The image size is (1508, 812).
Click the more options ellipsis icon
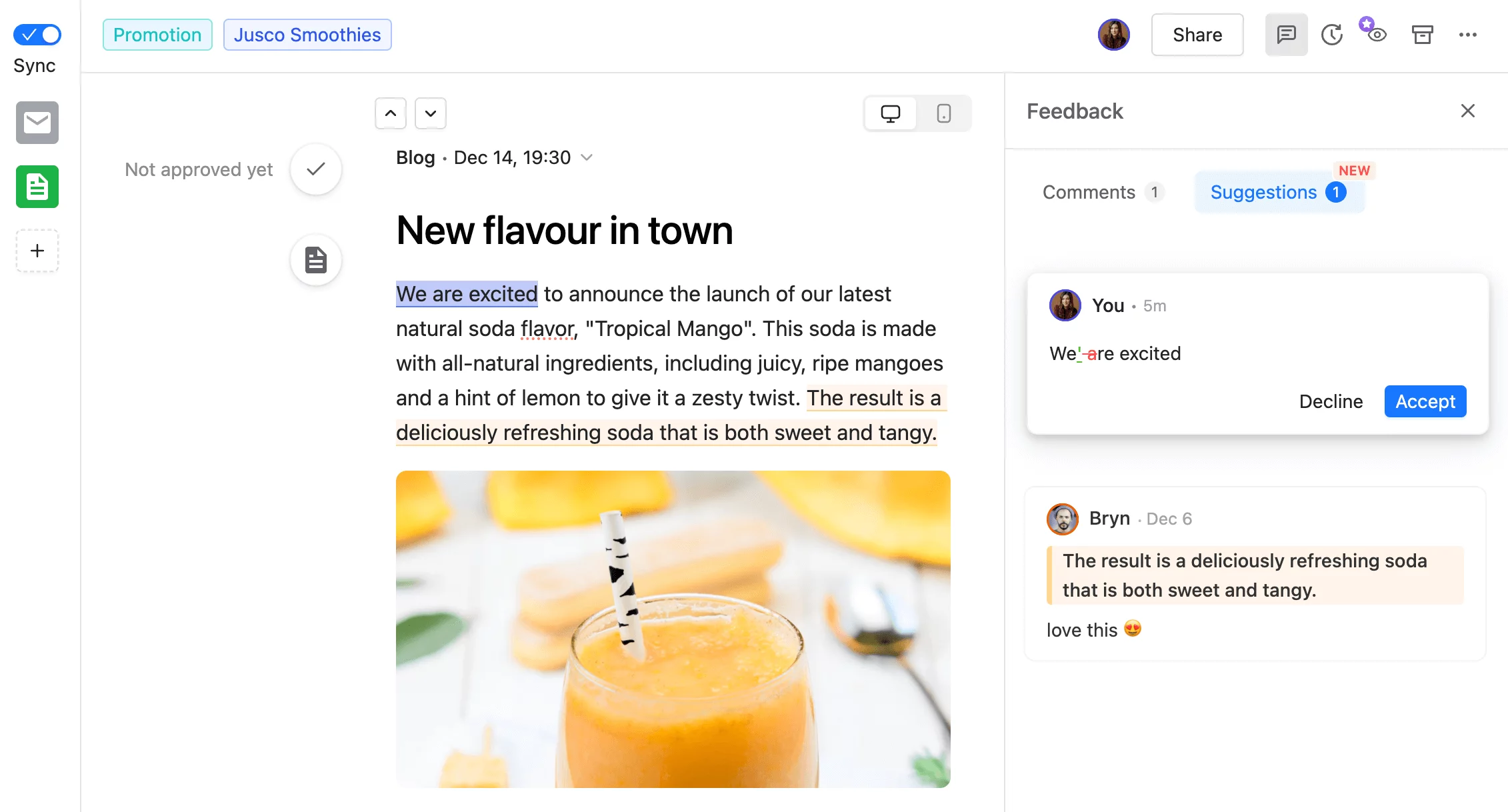click(x=1468, y=34)
